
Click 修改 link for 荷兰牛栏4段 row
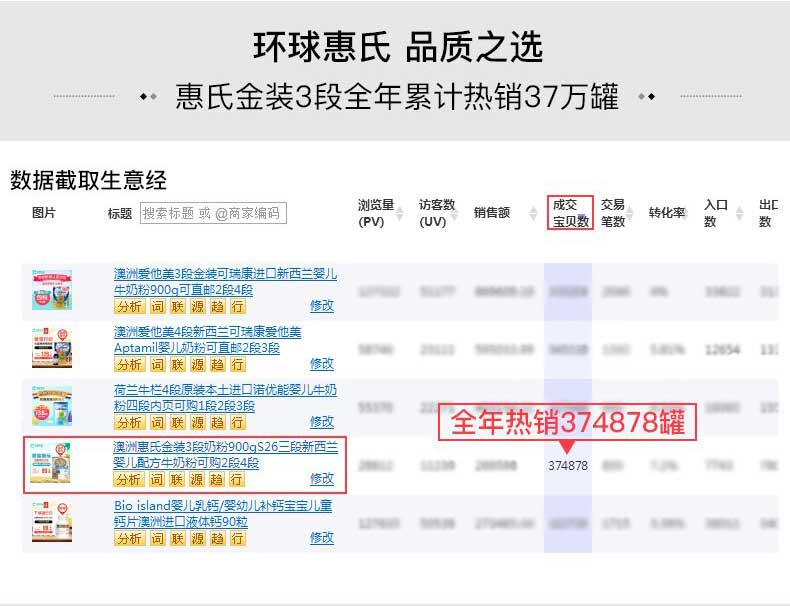point(322,421)
